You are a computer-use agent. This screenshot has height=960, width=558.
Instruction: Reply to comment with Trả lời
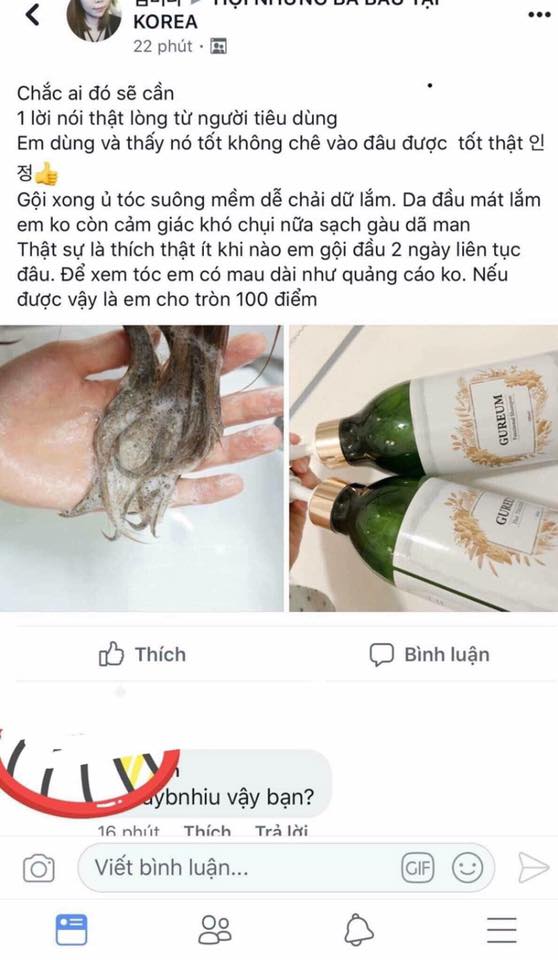click(x=281, y=831)
